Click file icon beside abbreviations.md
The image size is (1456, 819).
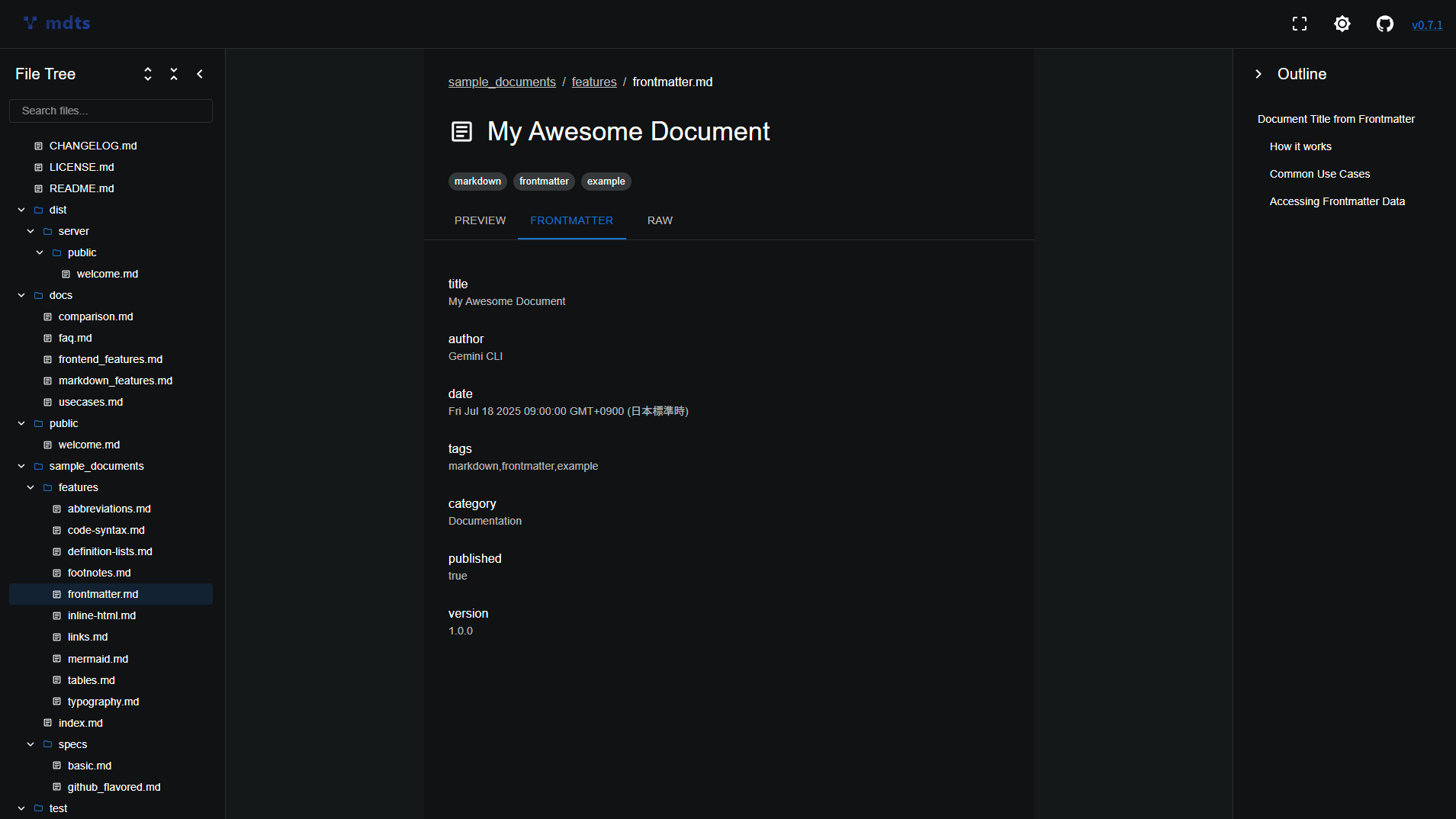(x=56, y=509)
